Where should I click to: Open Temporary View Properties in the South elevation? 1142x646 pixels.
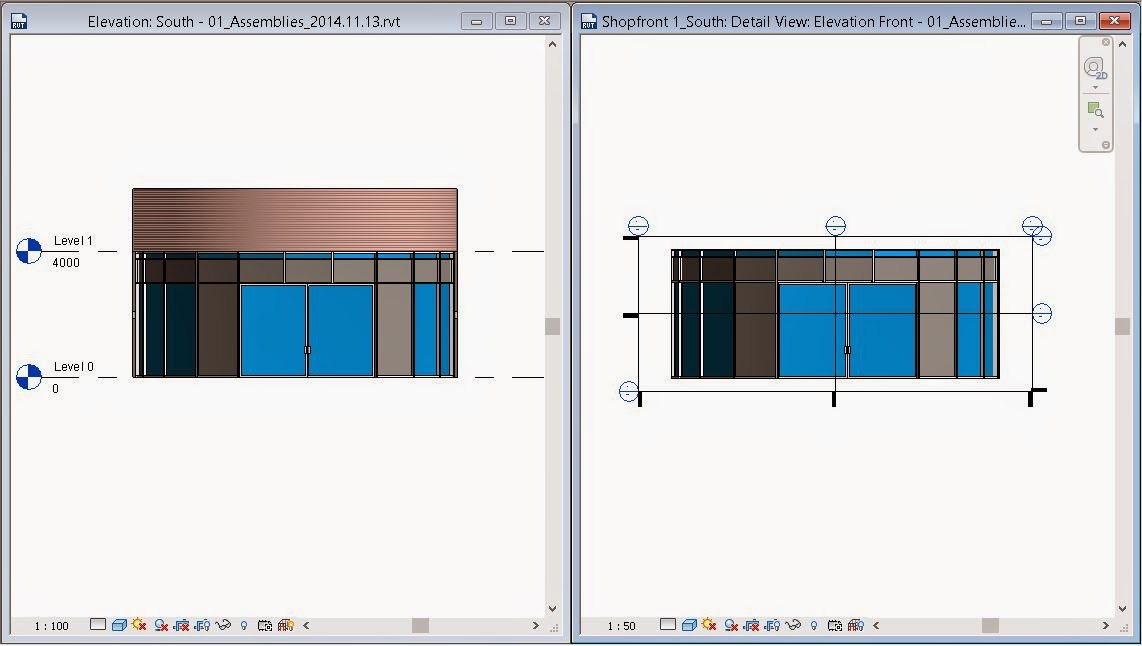263,625
